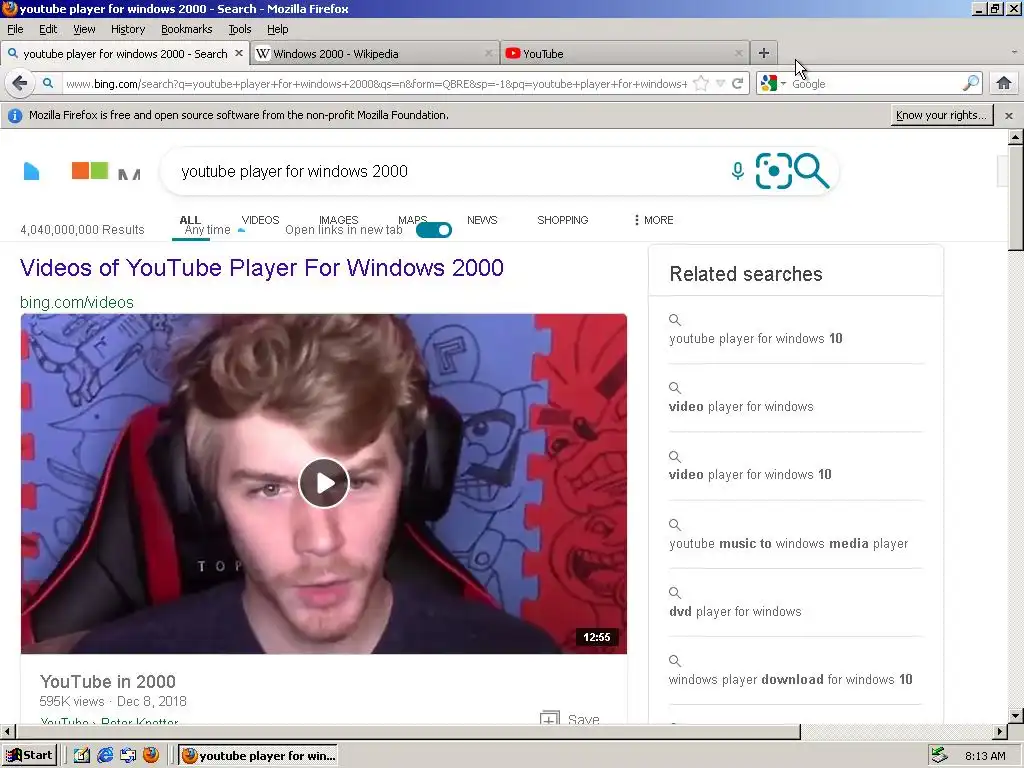Open the search engine selector dropdown
This screenshot has height=768, width=1024.
pyautogui.click(x=783, y=84)
